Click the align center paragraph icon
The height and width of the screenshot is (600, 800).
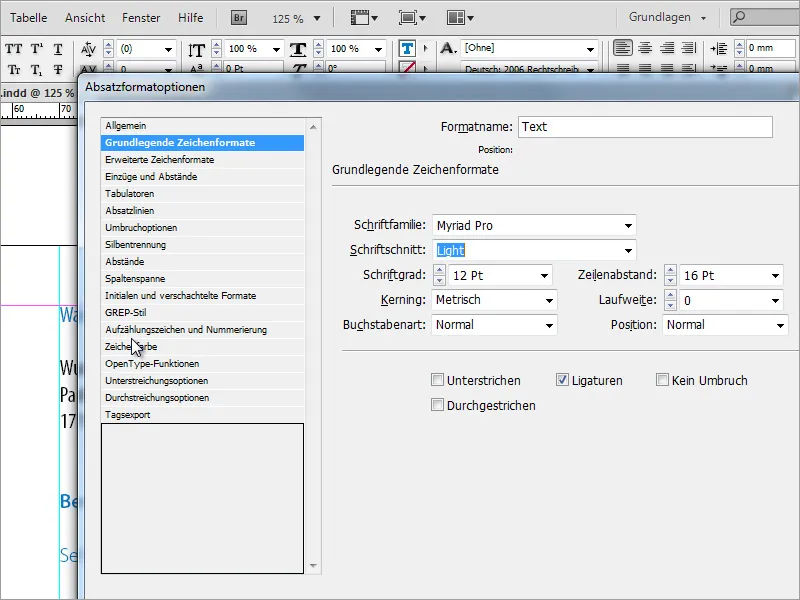645,48
